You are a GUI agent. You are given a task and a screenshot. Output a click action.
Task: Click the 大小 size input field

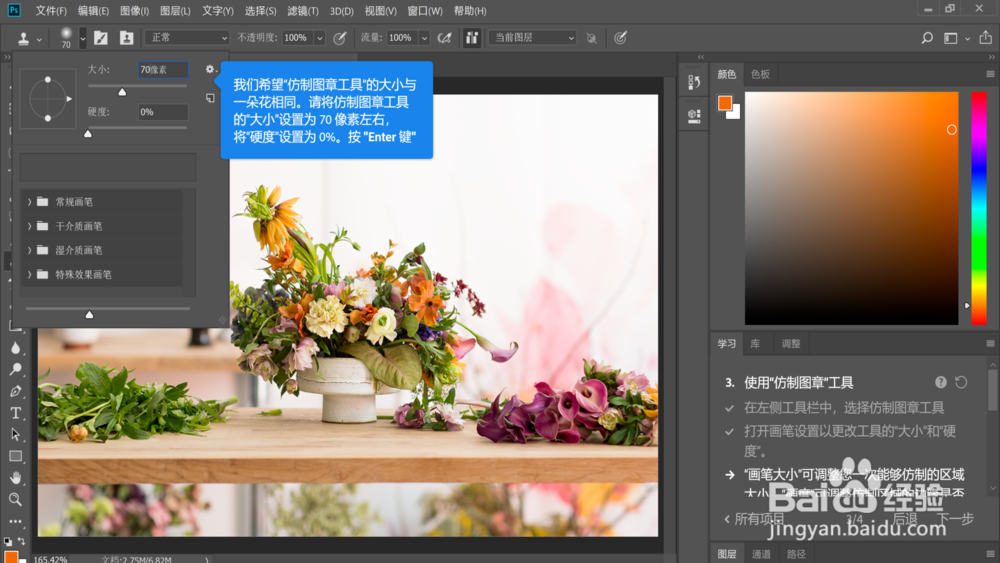coord(163,69)
